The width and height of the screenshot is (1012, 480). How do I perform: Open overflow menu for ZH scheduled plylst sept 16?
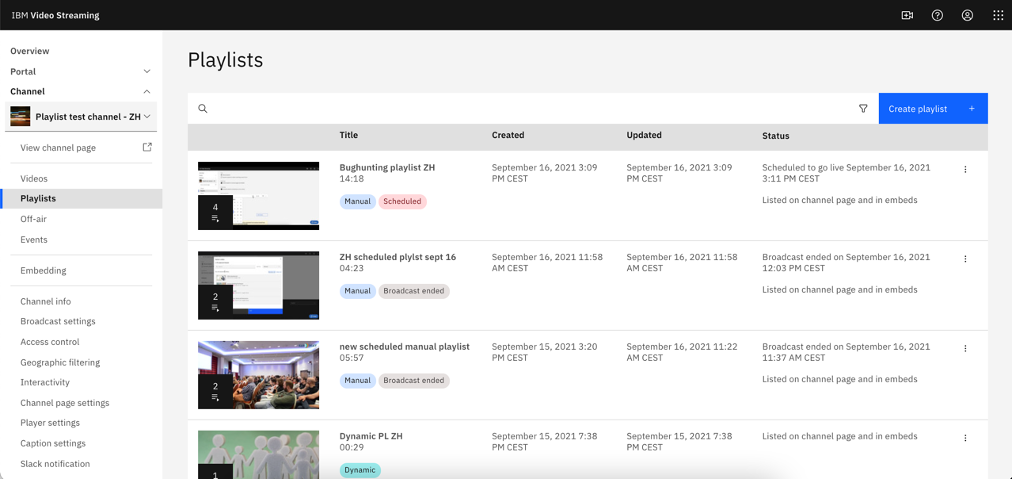965,259
